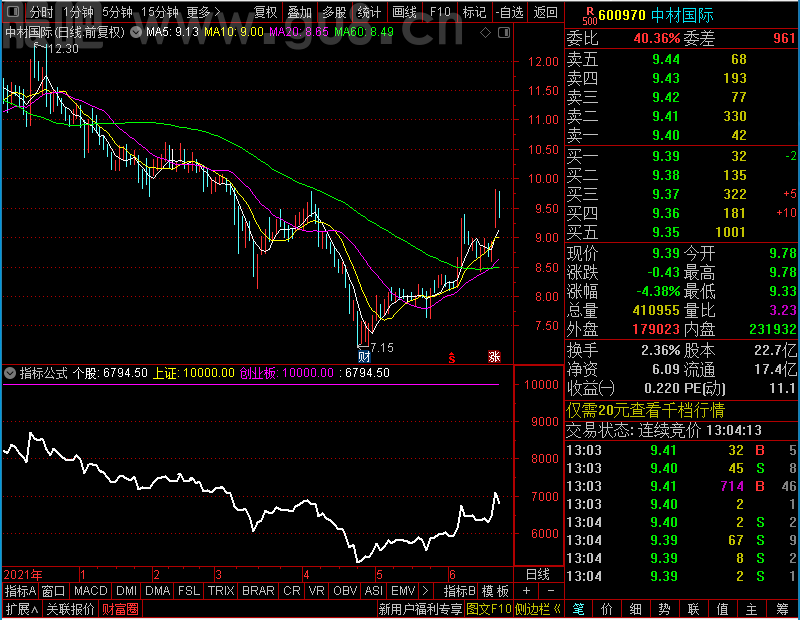
Task: Collapse the 侧边栏 sidebar
Action: [537, 609]
